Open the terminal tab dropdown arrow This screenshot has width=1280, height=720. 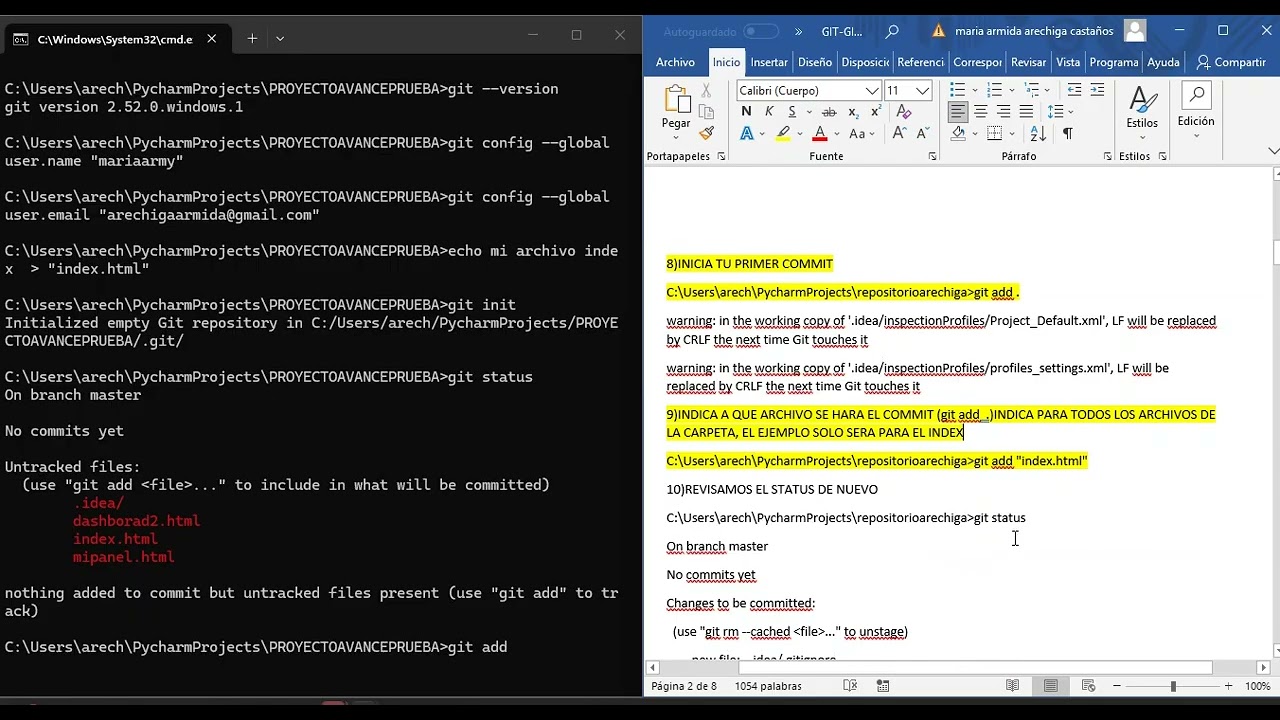[x=280, y=38]
